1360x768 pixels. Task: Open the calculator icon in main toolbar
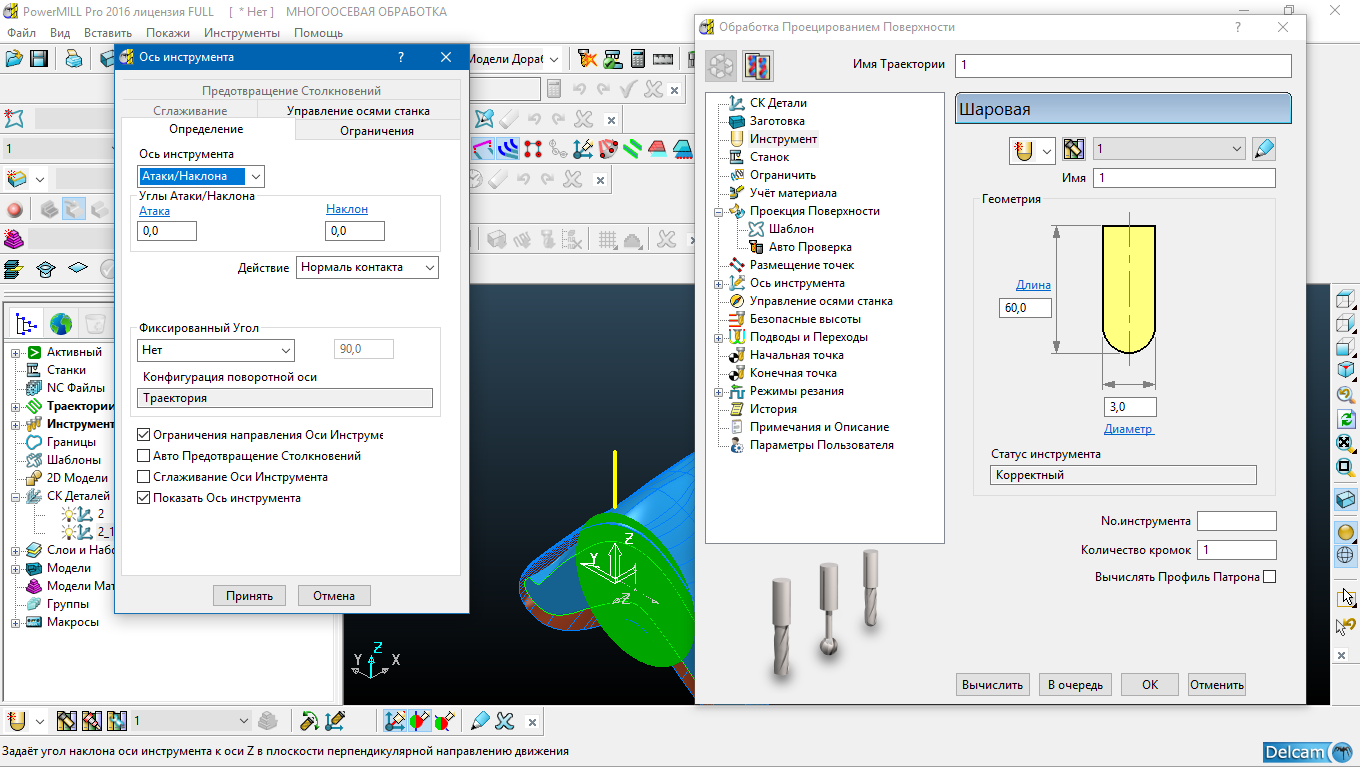[x=638, y=59]
